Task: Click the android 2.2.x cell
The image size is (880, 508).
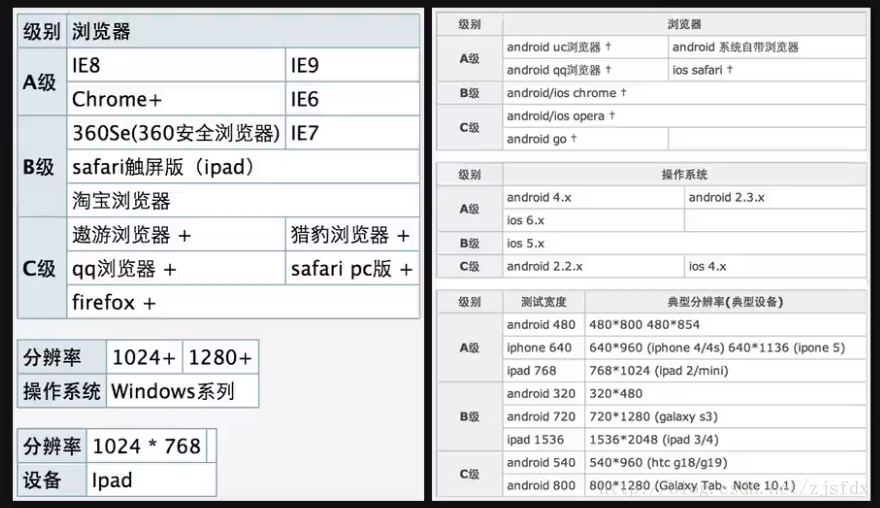Action: (x=593, y=267)
